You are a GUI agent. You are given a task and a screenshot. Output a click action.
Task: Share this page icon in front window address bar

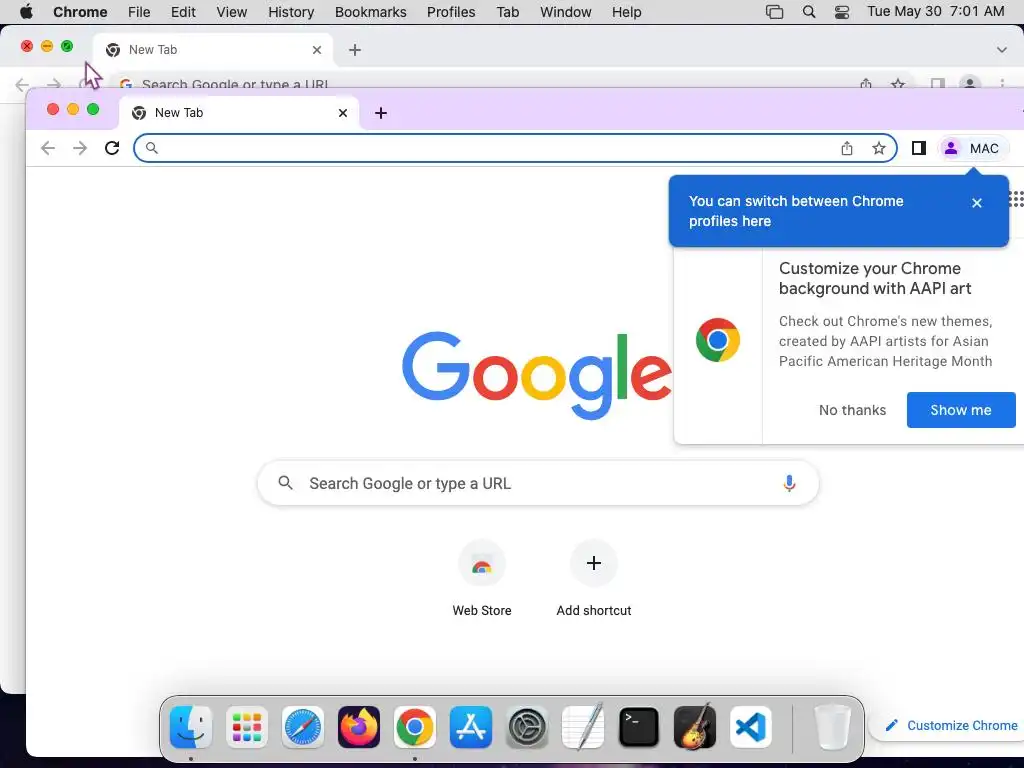tap(847, 148)
